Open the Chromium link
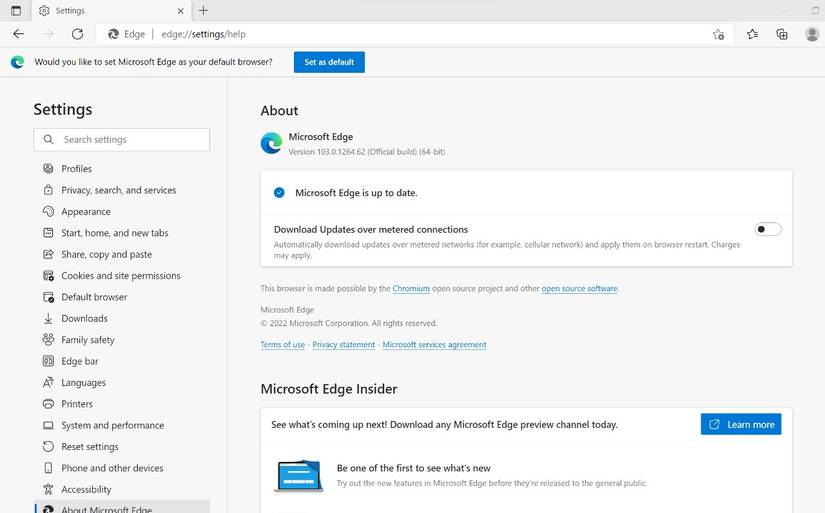Image resolution: width=825 pixels, height=513 pixels. [411, 289]
